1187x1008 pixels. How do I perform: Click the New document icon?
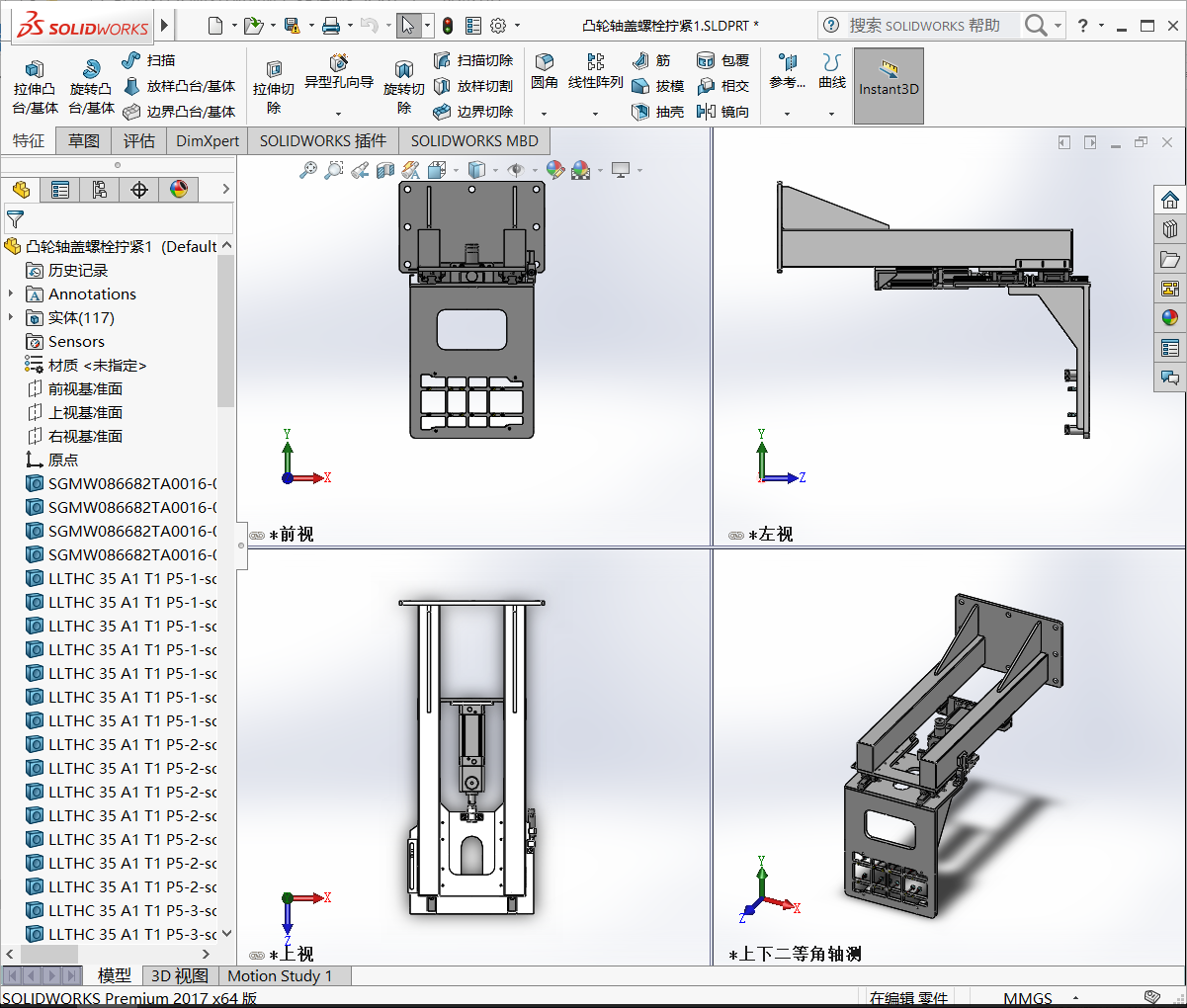click(x=215, y=26)
